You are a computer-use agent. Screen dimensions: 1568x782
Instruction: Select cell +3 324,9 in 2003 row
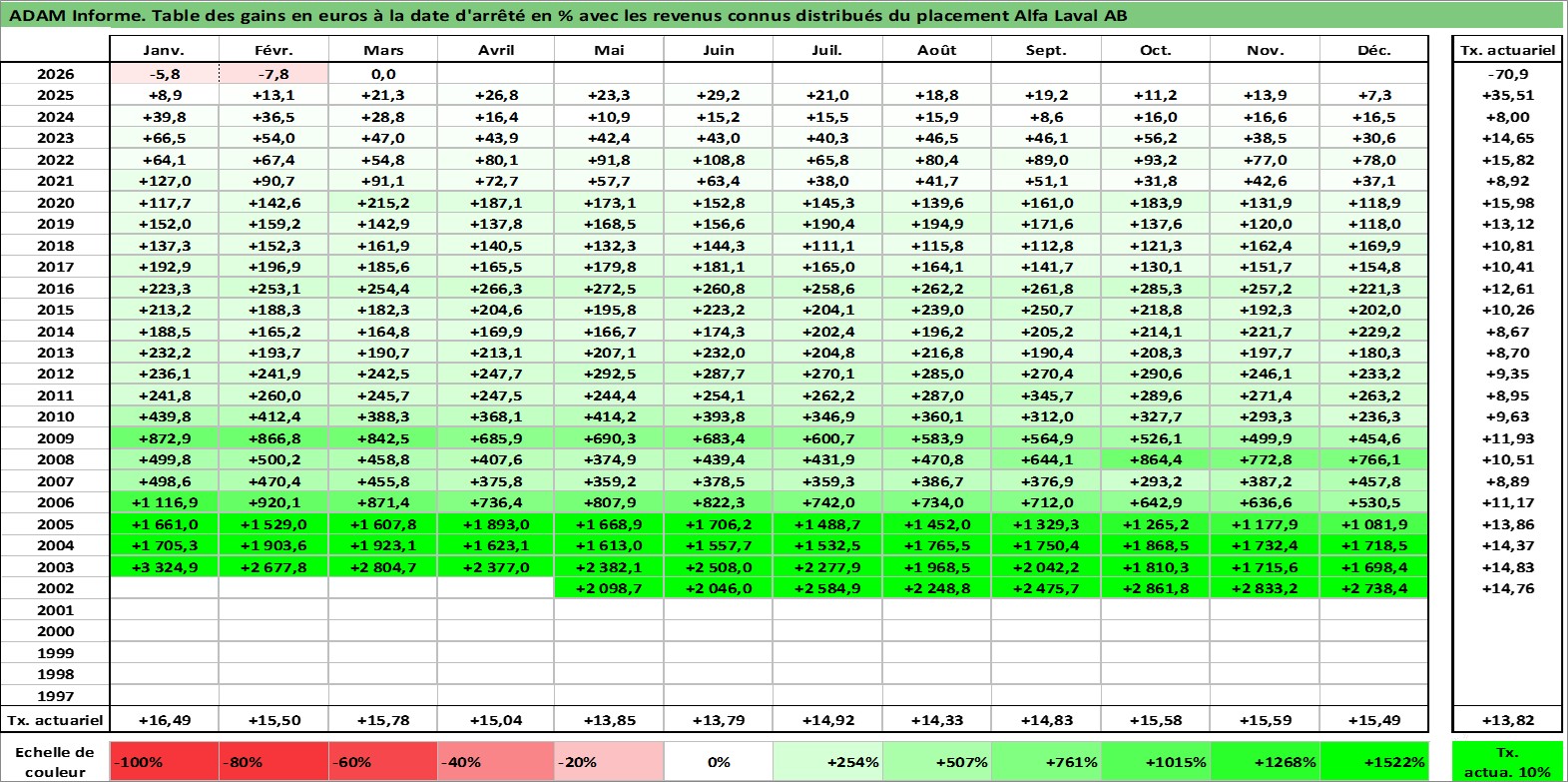click(164, 567)
